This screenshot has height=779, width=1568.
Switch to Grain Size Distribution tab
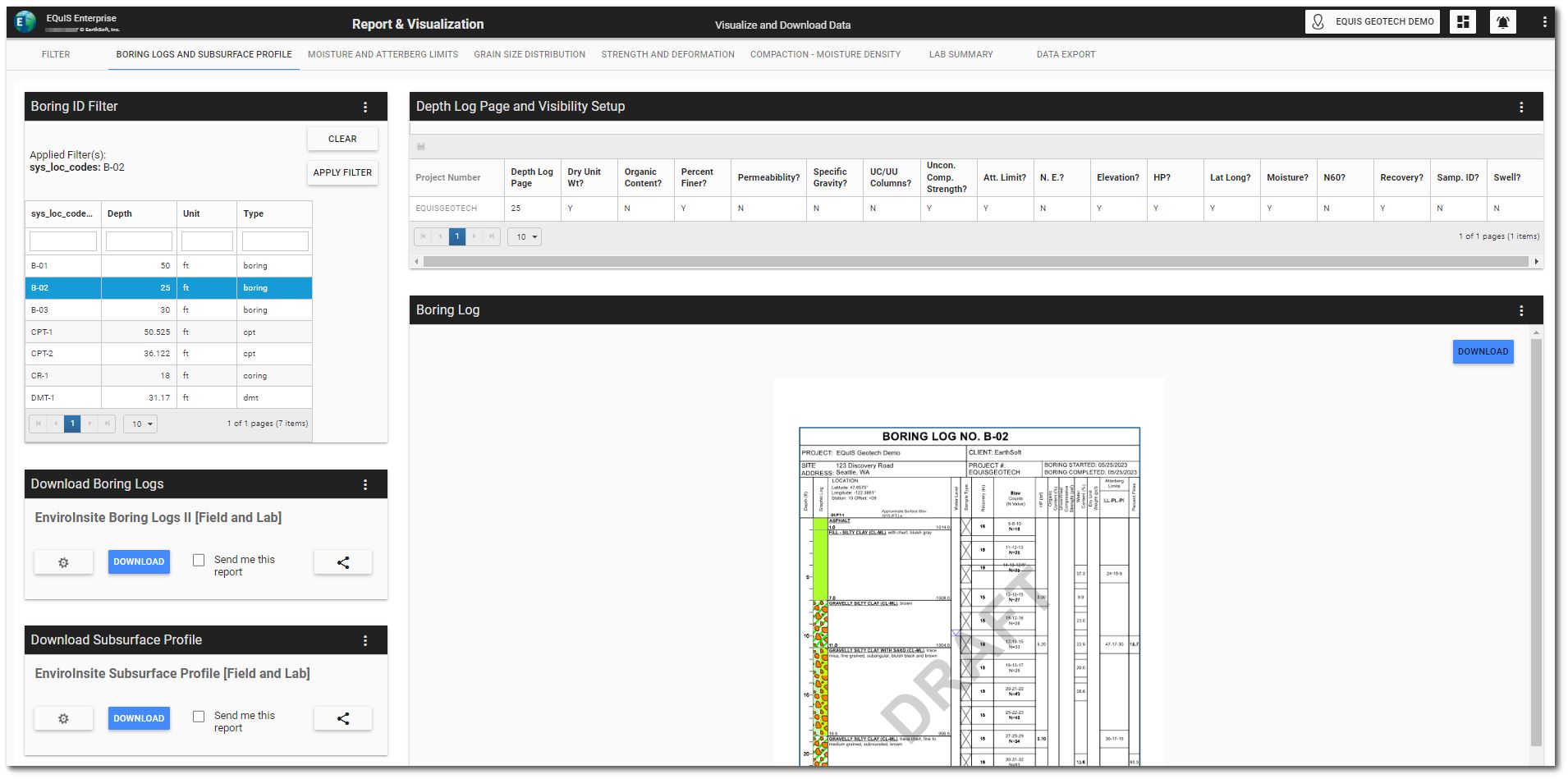(x=530, y=54)
